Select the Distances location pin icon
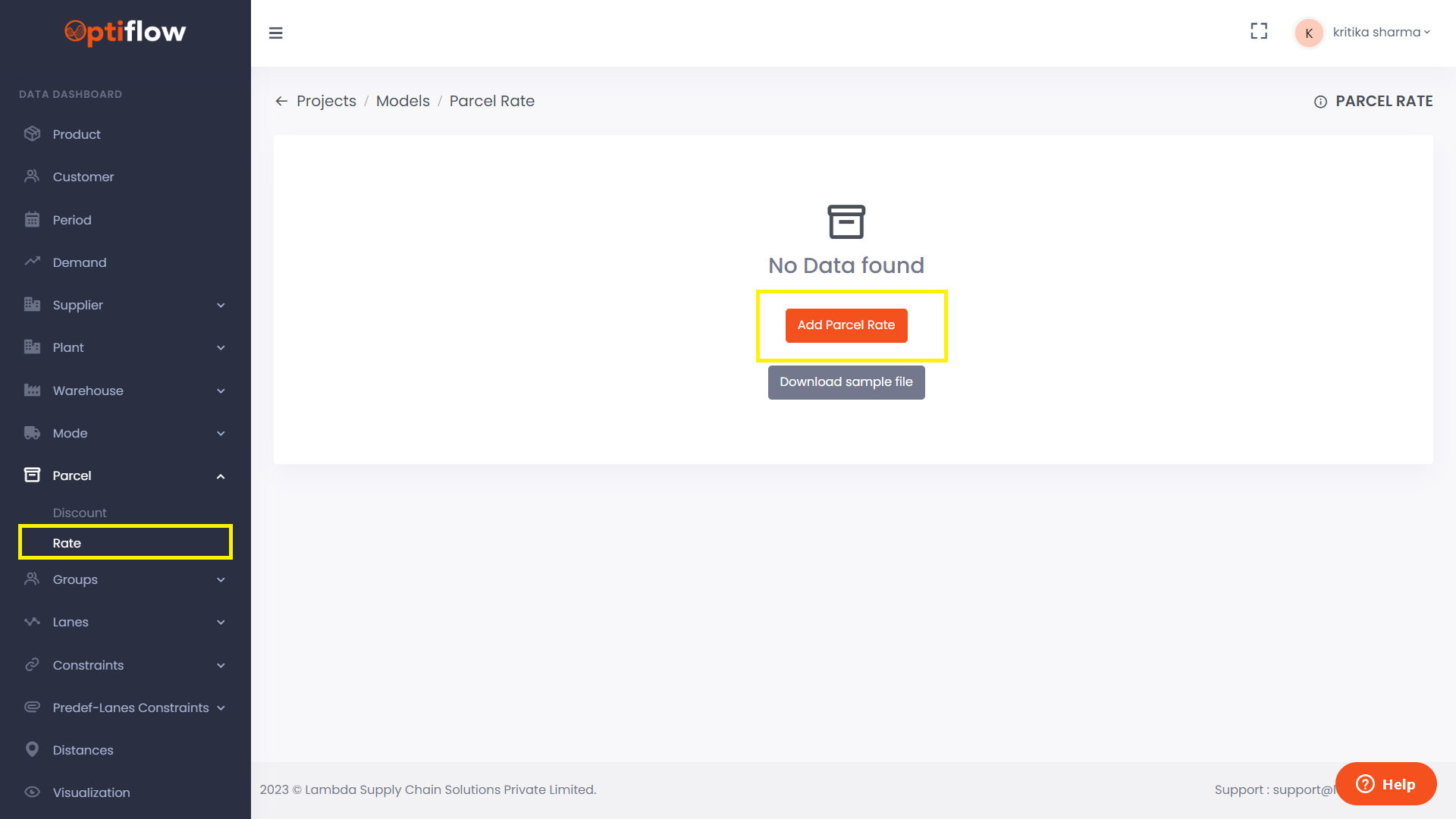This screenshot has height=819, width=1456. [x=33, y=749]
